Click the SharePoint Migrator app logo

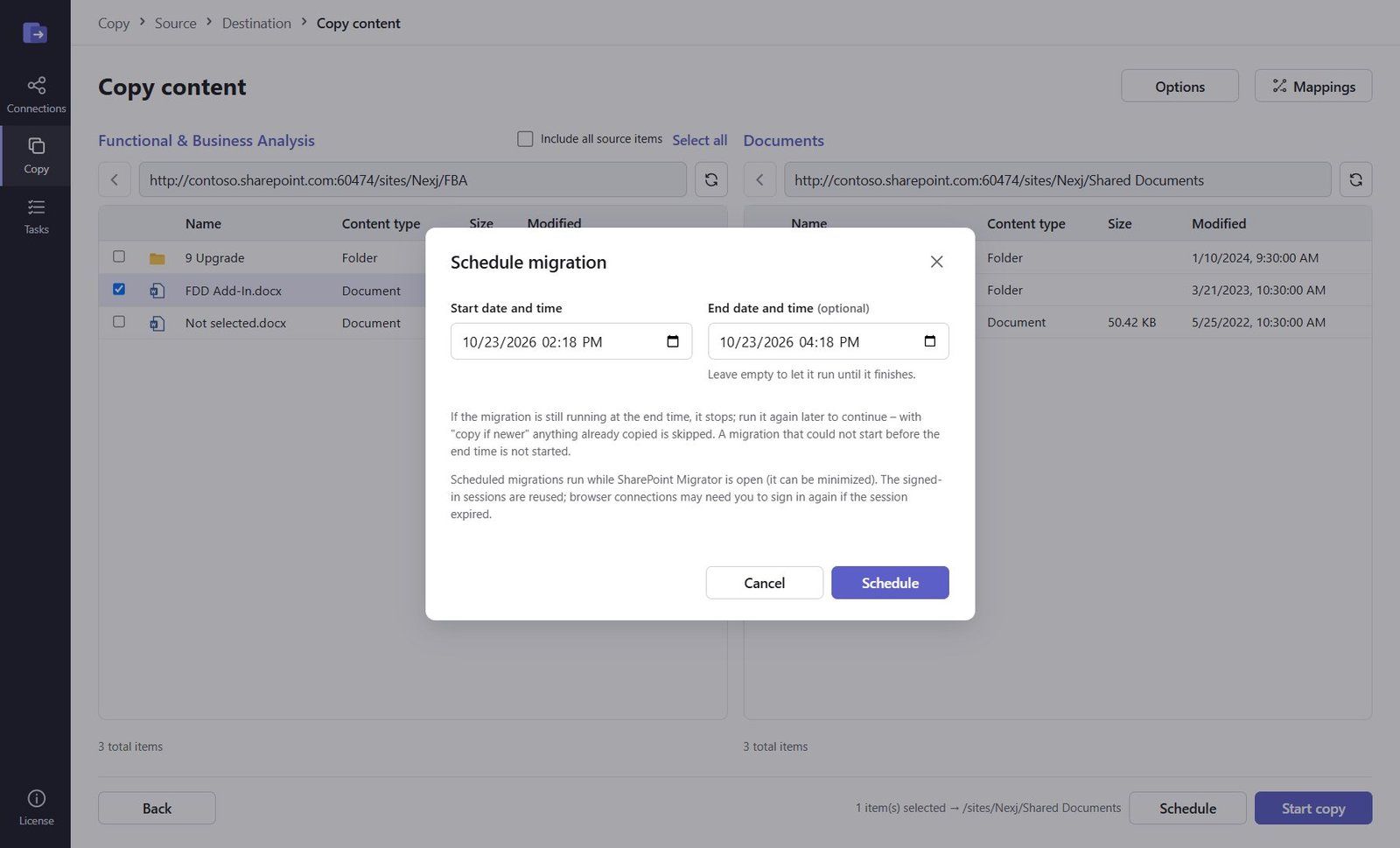(35, 33)
